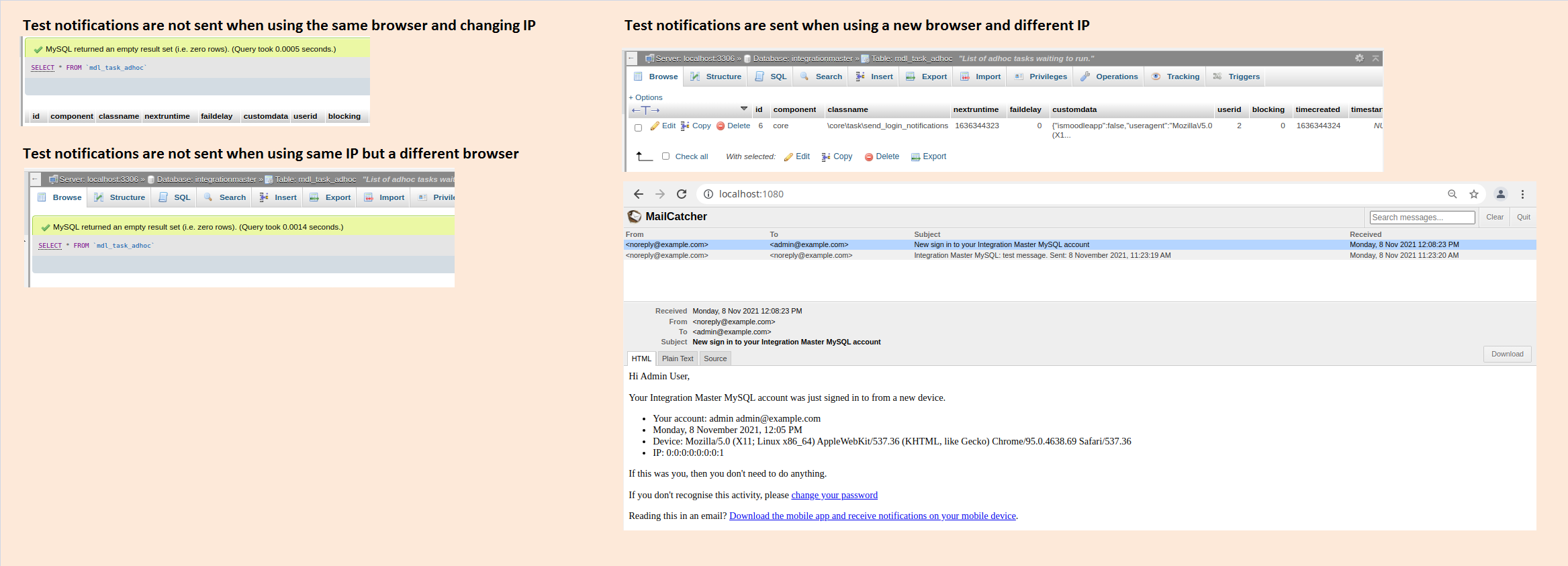Open Insert tab in the empty-result phpMyAdmin panel
The height and width of the screenshot is (566, 1568).
(x=277, y=197)
